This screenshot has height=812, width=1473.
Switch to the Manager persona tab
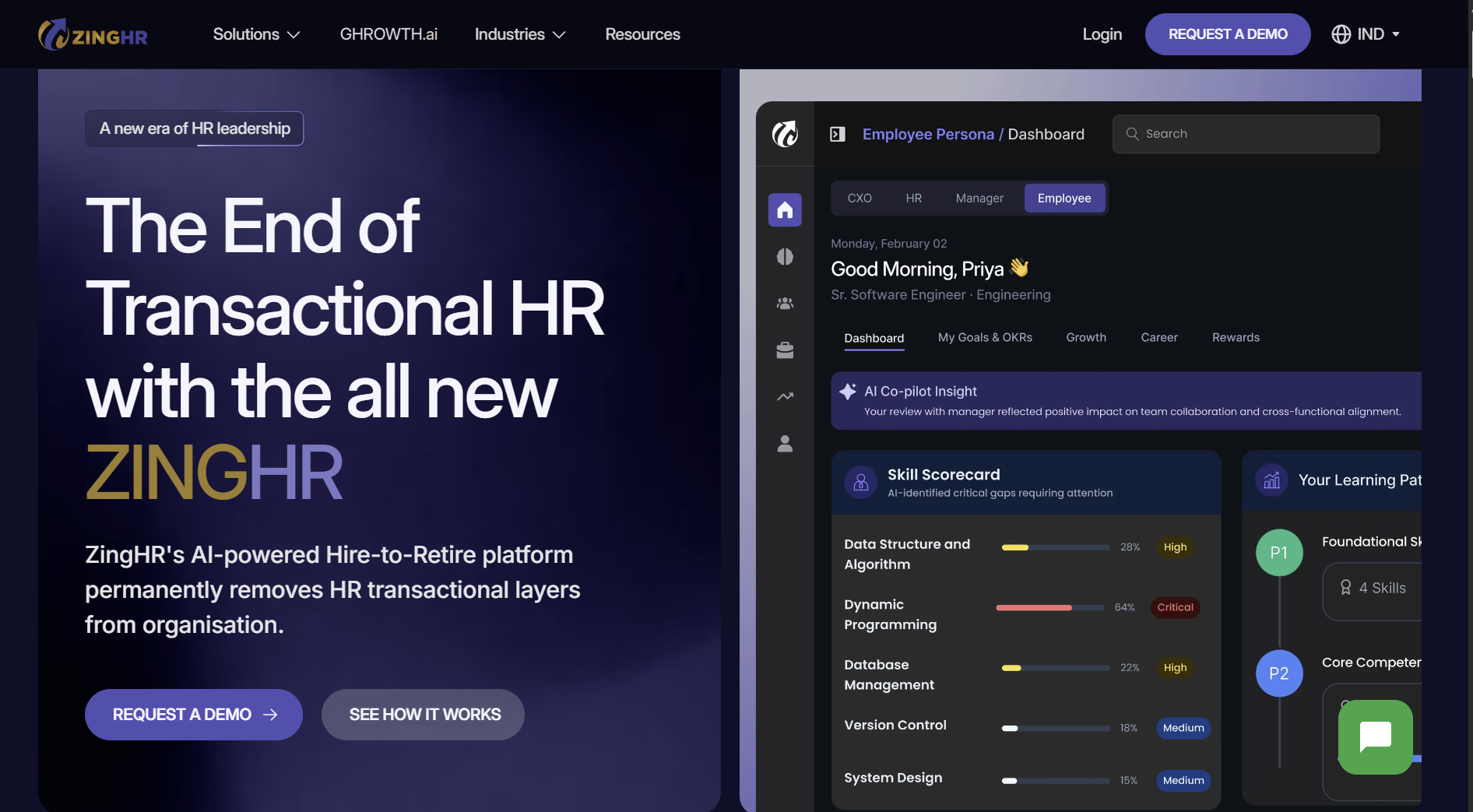click(979, 199)
